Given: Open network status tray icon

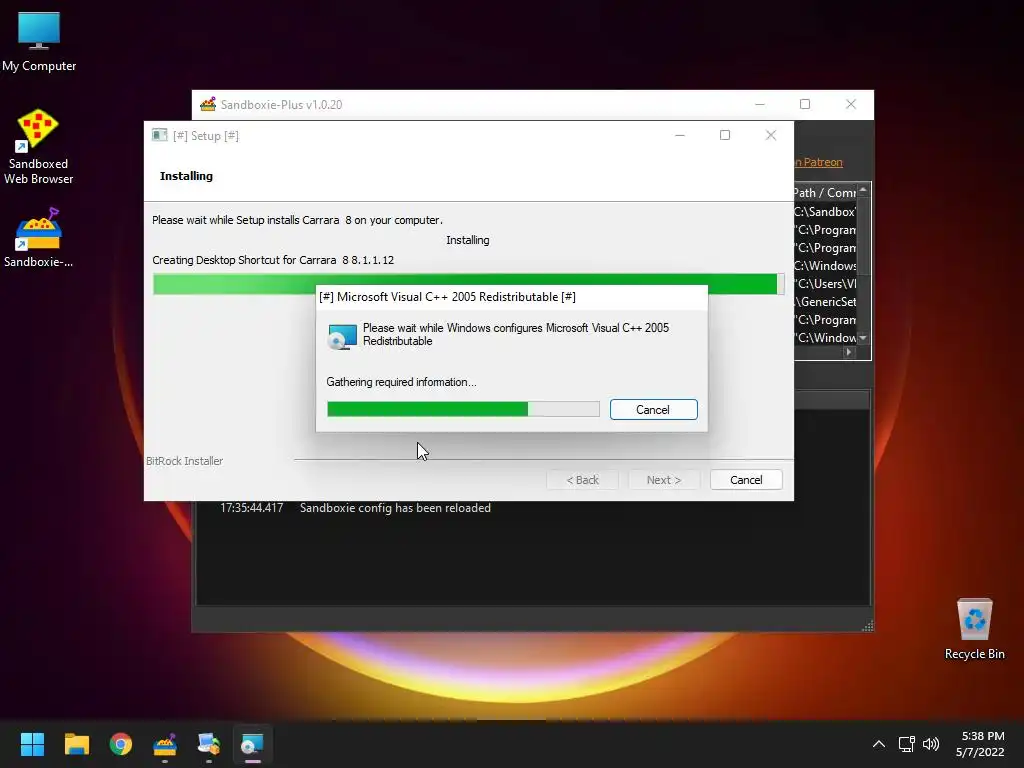Looking at the screenshot, I should [x=906, y=744].
